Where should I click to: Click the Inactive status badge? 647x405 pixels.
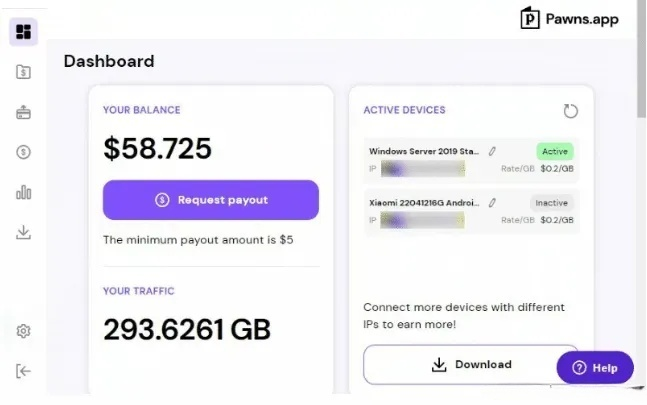[x=551, y=202]
